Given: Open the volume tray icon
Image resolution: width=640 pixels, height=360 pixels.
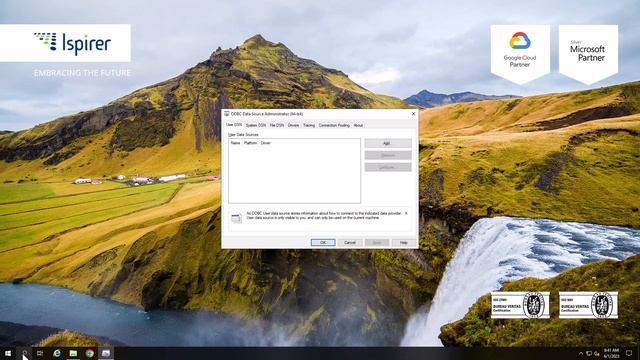Looking at the screenshot, I should point(597,353).
